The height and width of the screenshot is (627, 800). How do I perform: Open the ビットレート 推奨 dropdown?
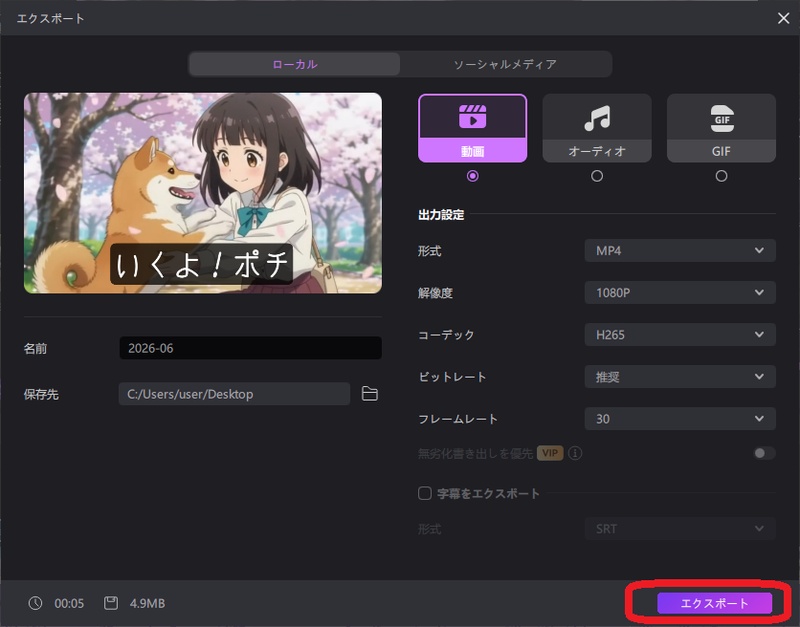pos(680,377)
